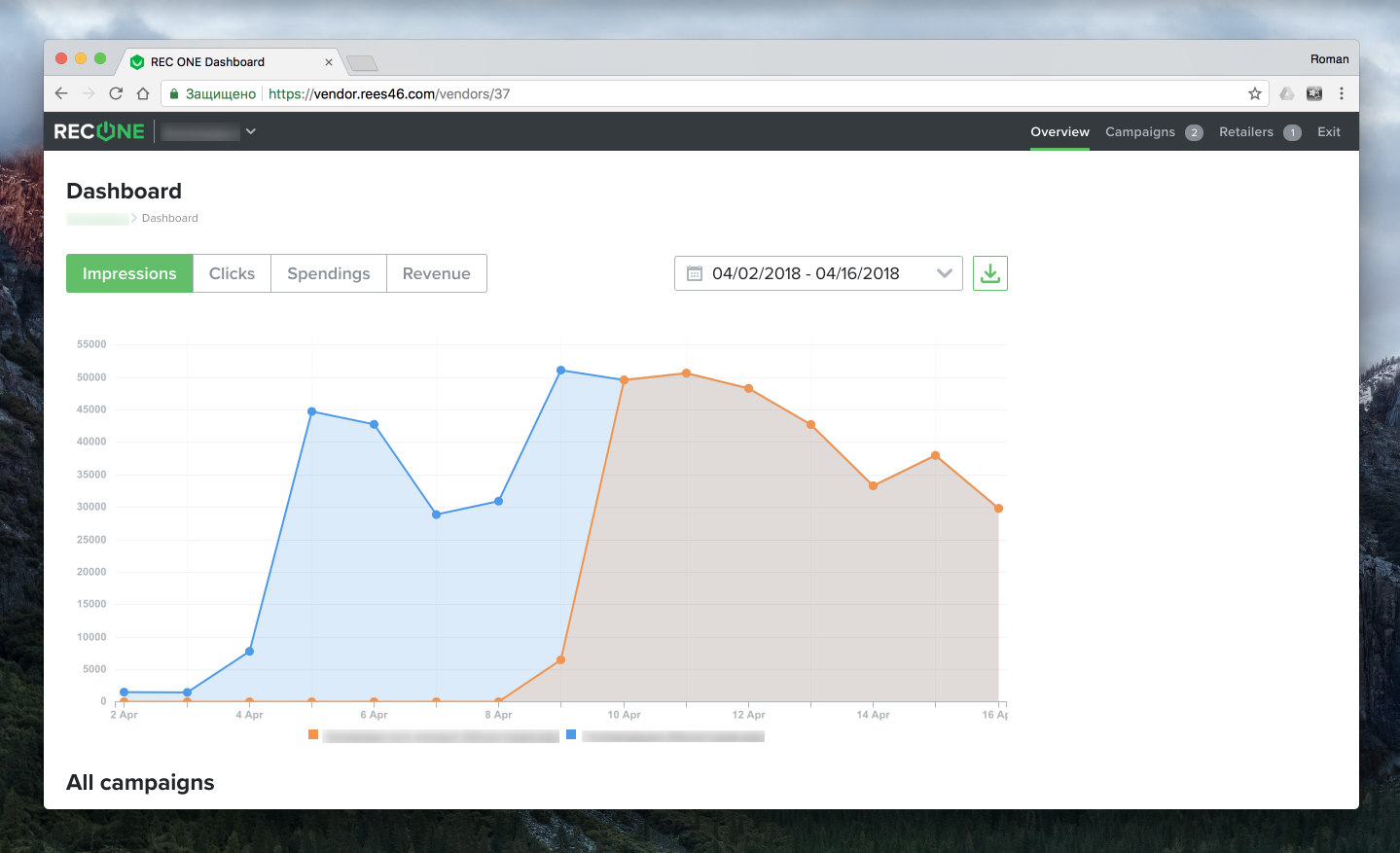The width and height of the screenshot is (1400, 853).
Task: Show the Spendings chart
Action: point(328,273)
